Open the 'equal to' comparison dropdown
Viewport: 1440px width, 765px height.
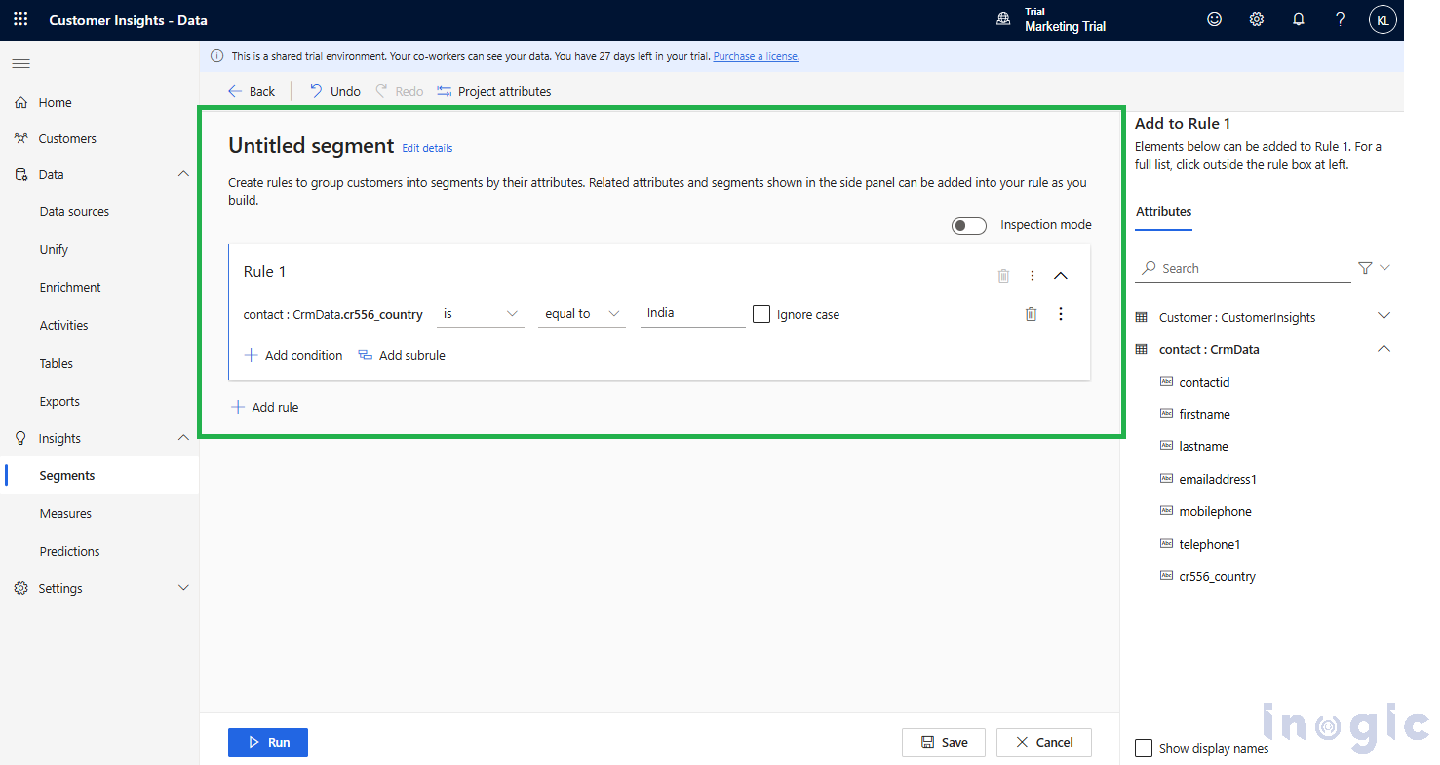click(581, 314)
